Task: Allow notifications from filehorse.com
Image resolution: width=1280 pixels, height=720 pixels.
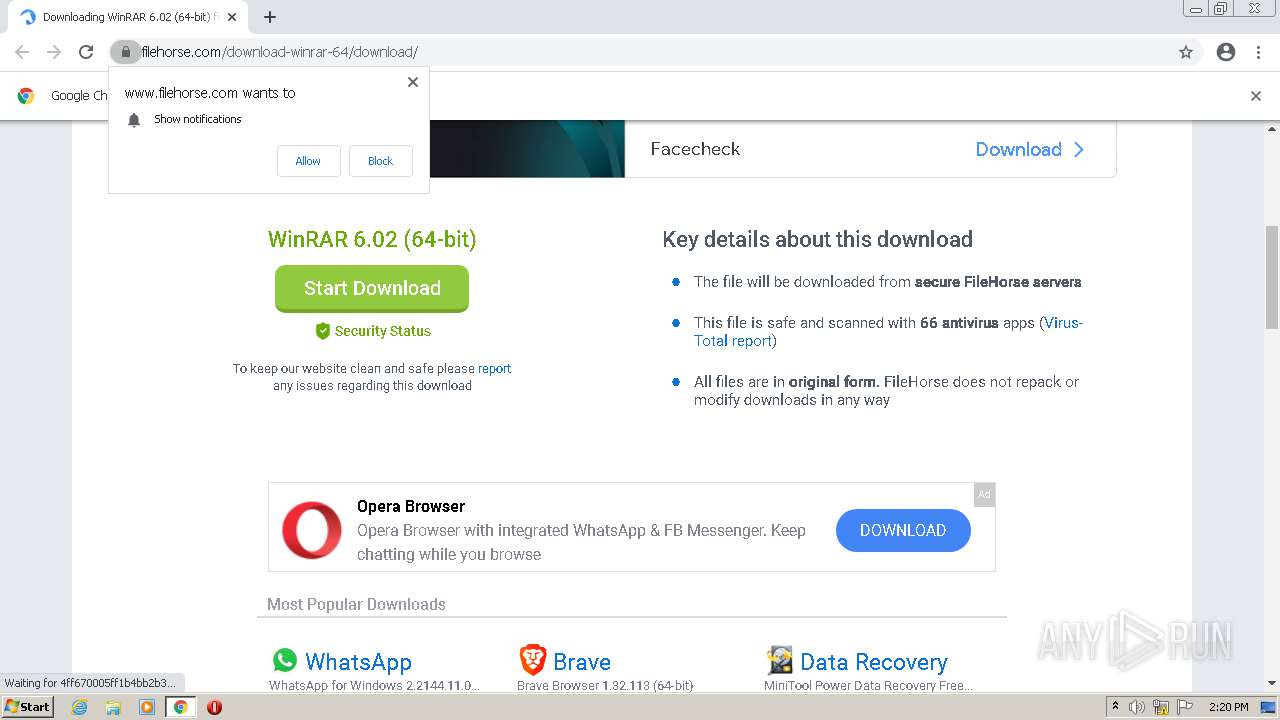Action: pos(308,161)
